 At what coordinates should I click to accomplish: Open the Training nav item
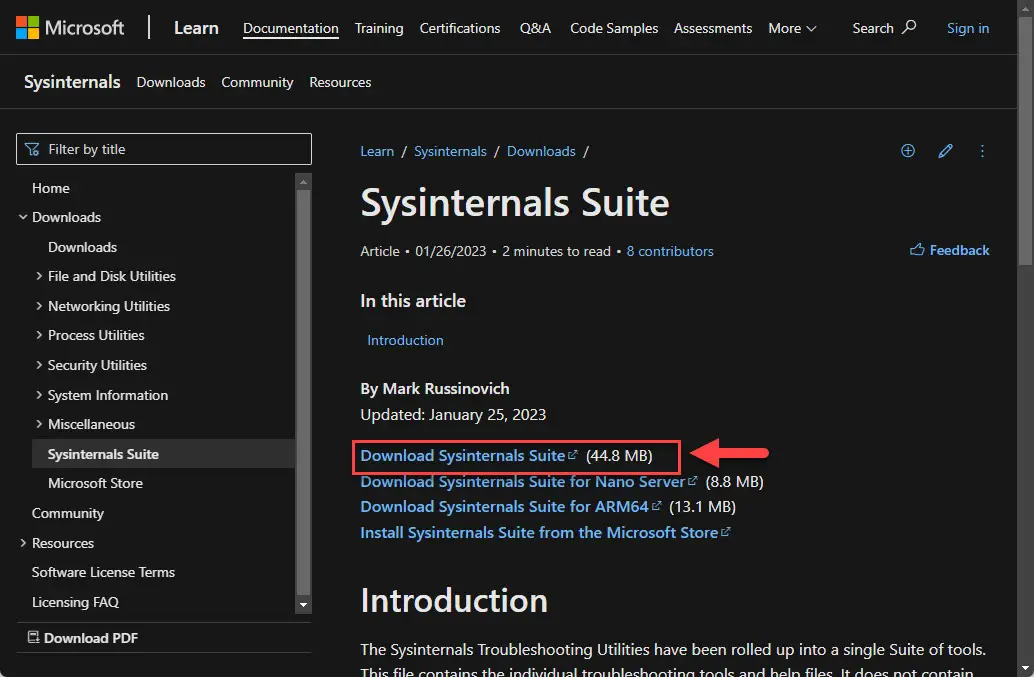click(x=379, y=28)
